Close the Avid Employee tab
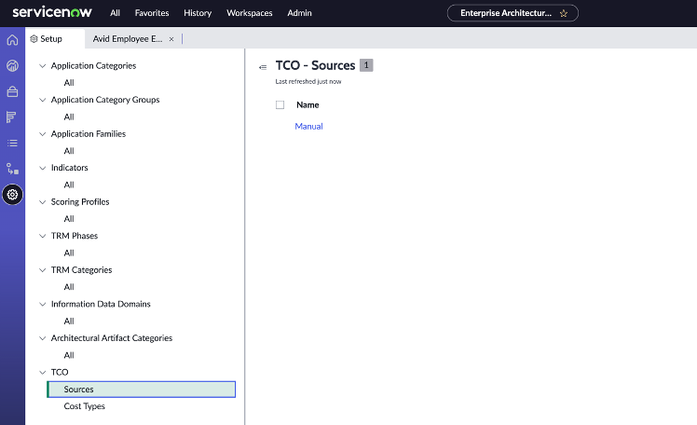The width and height of the screenshot is (697, 425). tap(171, 39)
